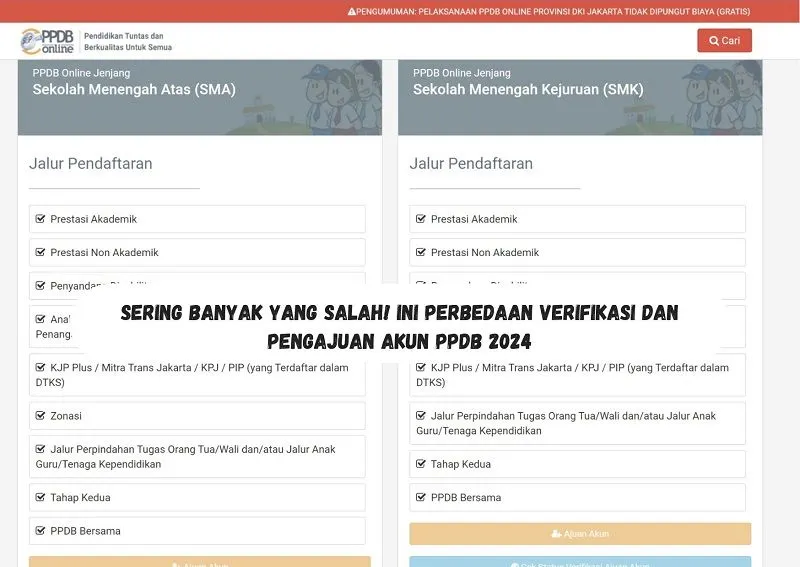Click the SMA Ajuan Akun button

(199, 562)
